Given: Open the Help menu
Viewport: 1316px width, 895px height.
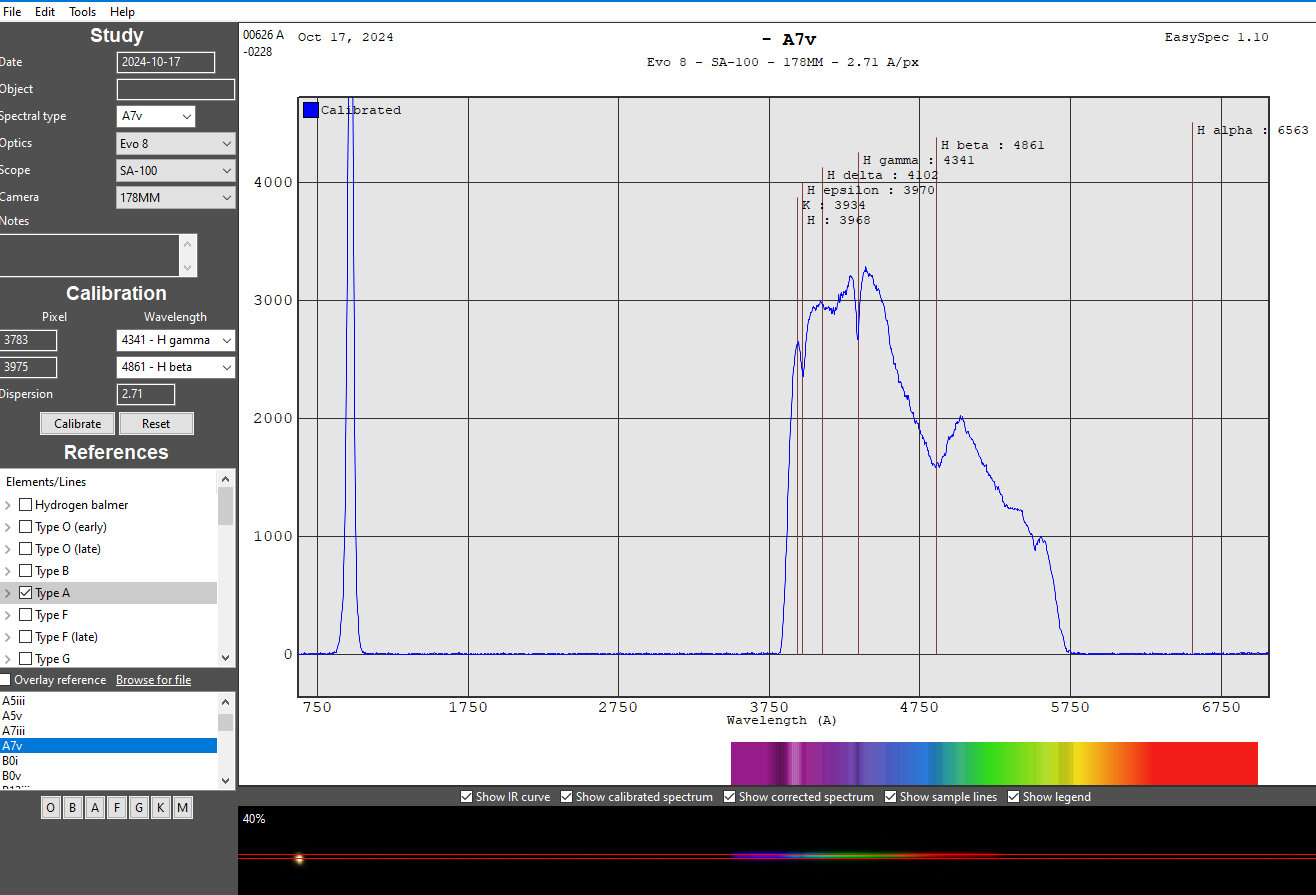Looking at the screenshot, I should pos(122,12).
